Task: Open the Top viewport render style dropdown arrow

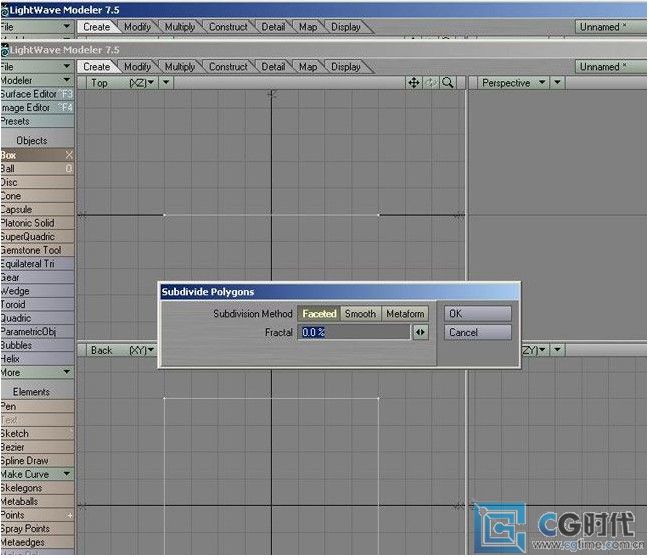Action: [x=166, y=83]
